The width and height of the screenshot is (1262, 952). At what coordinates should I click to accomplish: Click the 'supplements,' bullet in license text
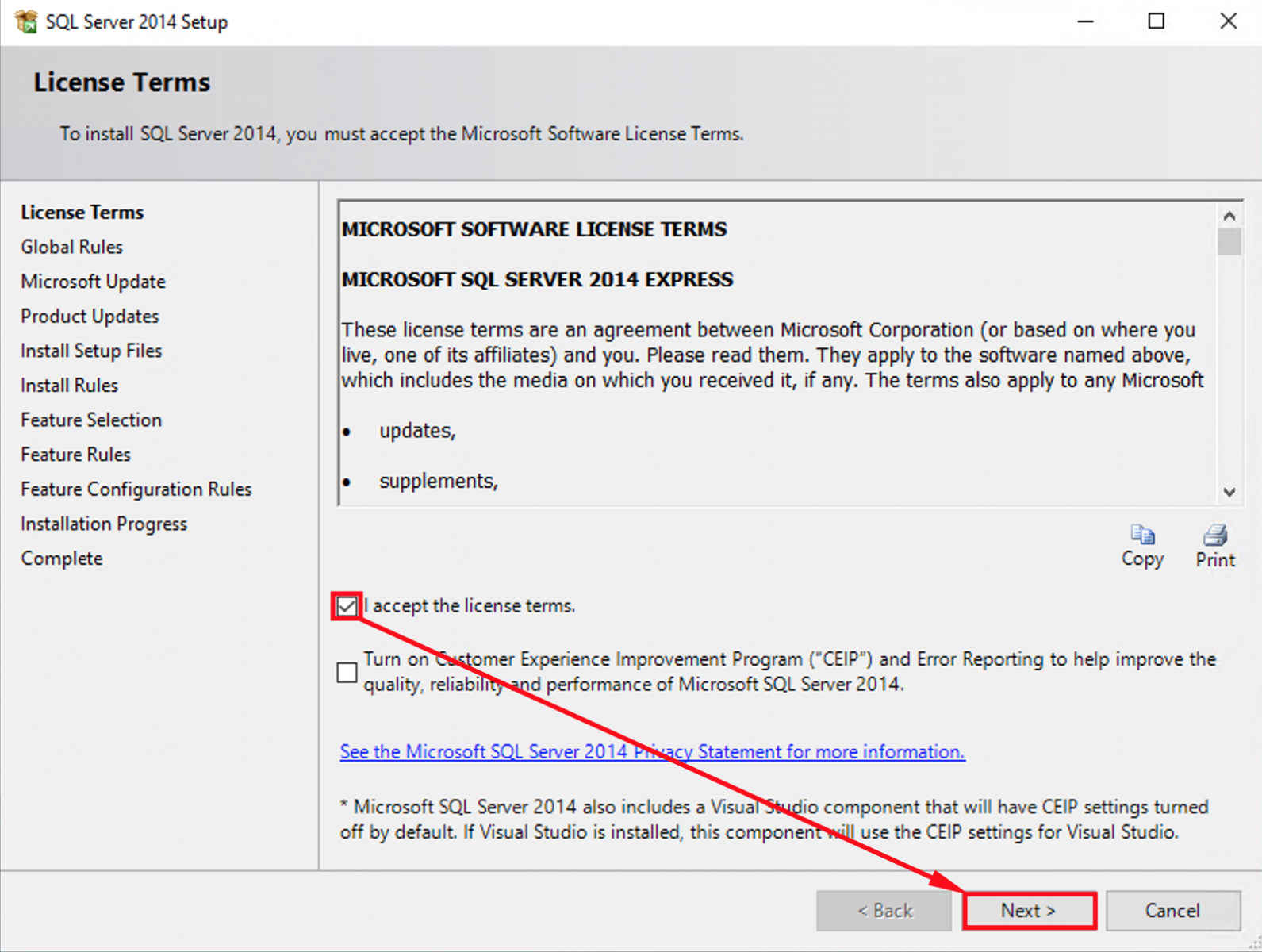click(439, 482)
